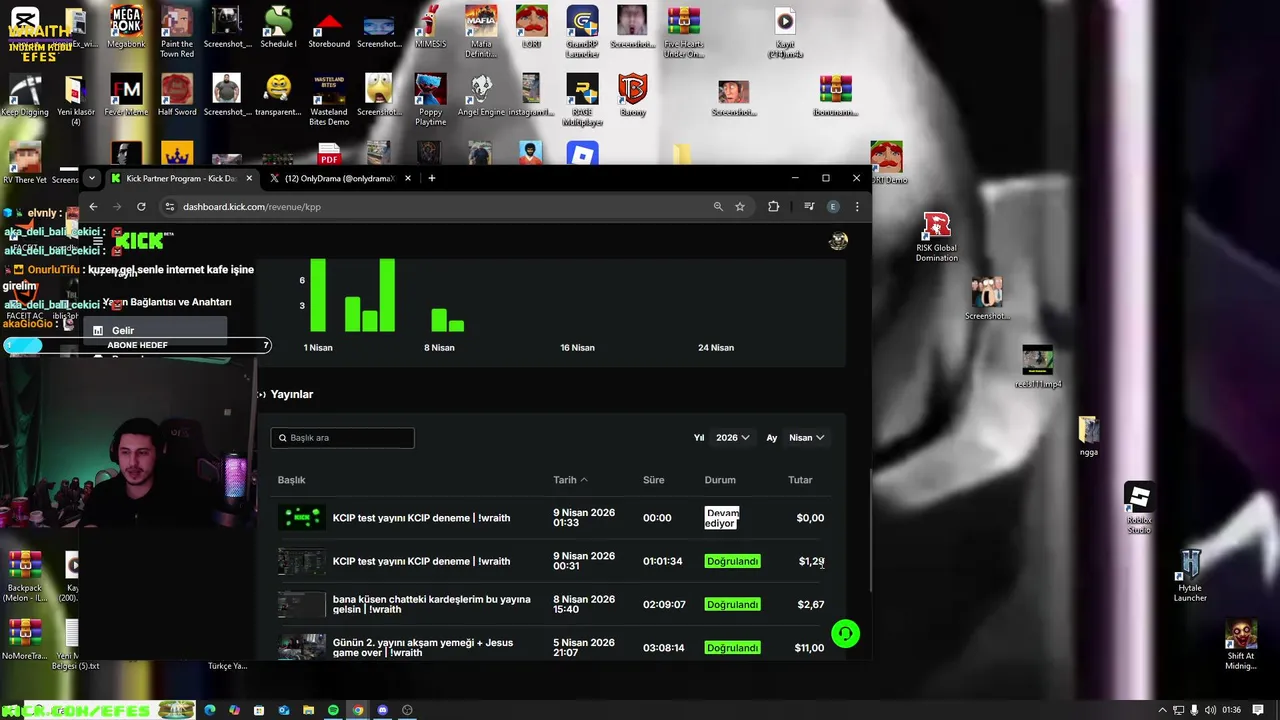Toggle the Kick sidebar hamburger menu
This screenshot has height=720, width=1280.
click(98, 240)
